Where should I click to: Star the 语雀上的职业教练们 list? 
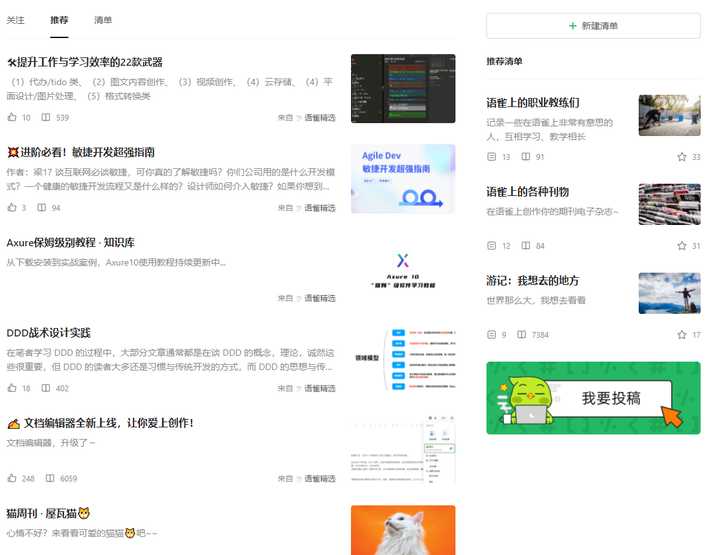682,157
